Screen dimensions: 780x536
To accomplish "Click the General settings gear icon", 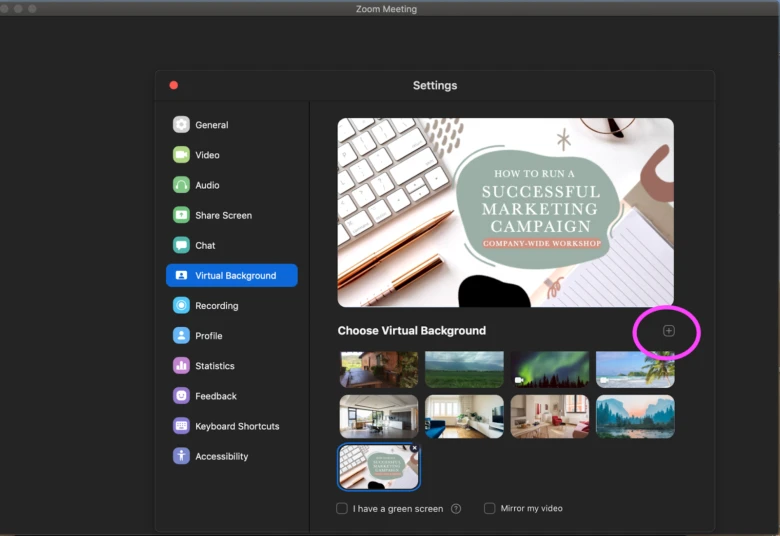I will 181,125.
